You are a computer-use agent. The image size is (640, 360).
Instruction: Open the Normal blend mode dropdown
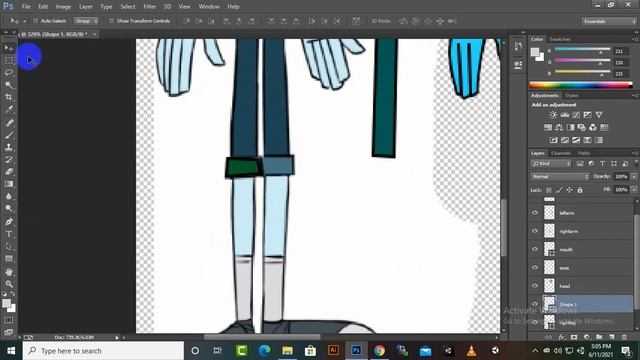pos(560,176)
